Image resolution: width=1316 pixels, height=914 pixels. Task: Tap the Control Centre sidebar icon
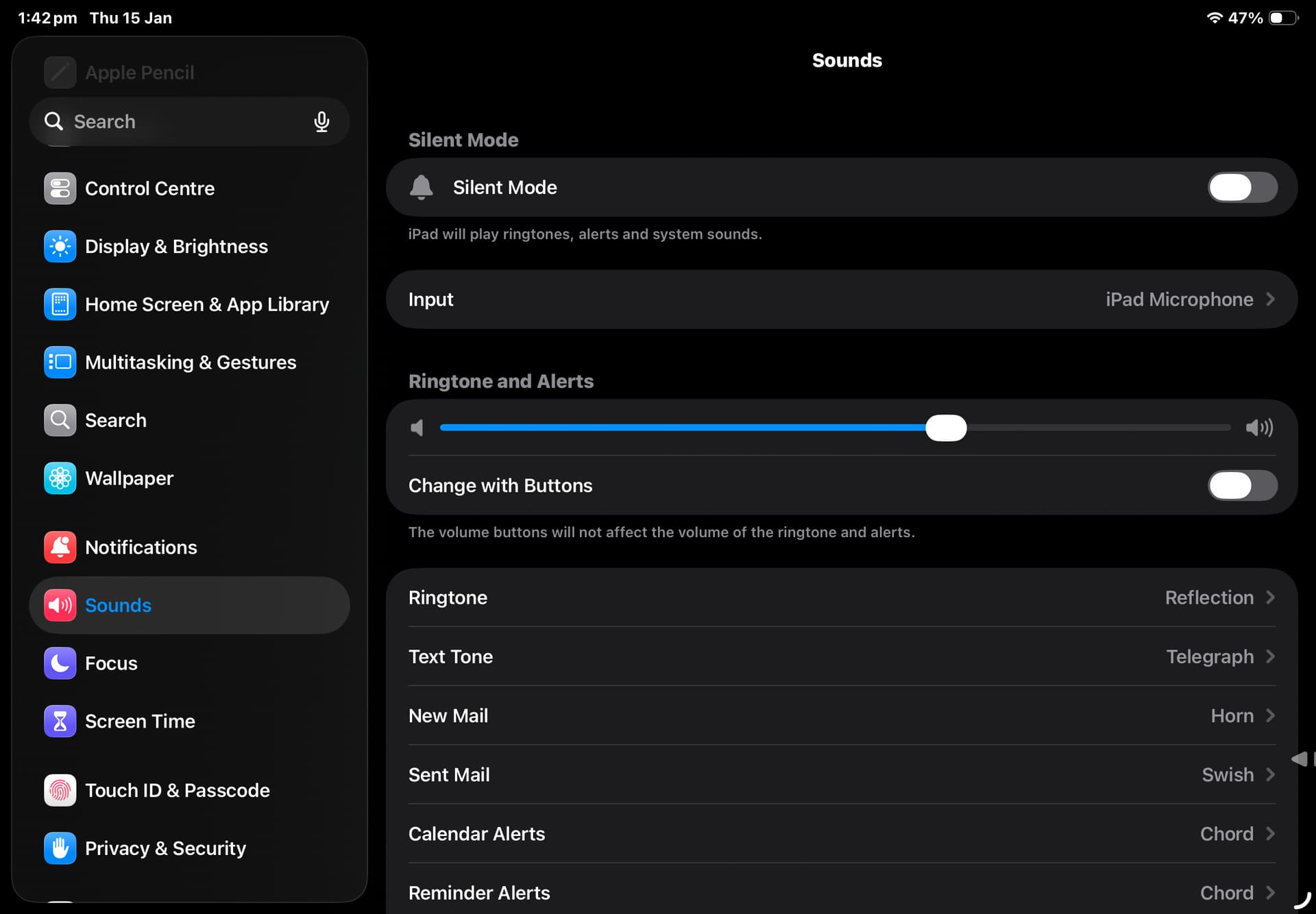60,188
